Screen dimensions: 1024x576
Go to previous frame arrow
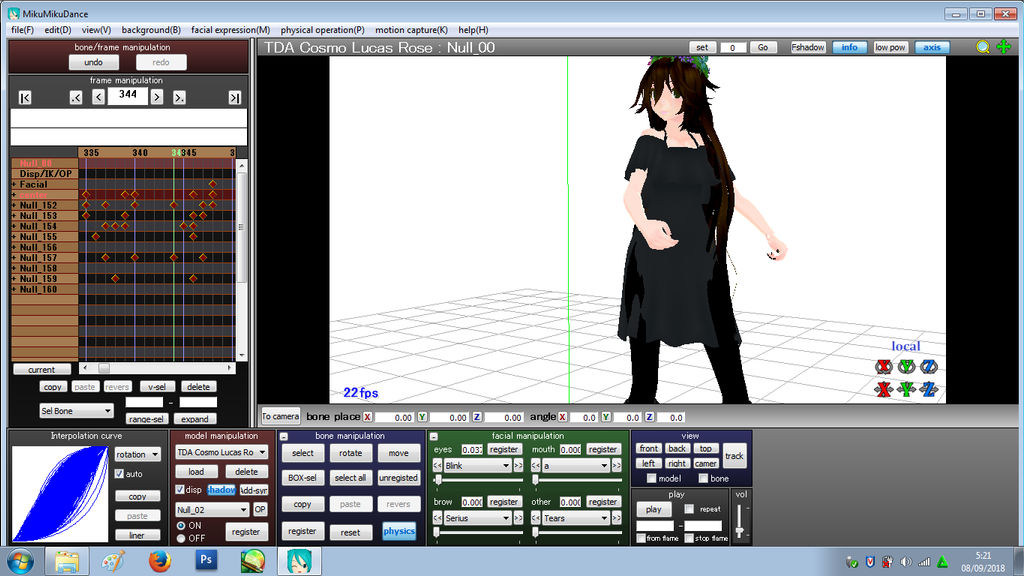(x=98, y=97)
